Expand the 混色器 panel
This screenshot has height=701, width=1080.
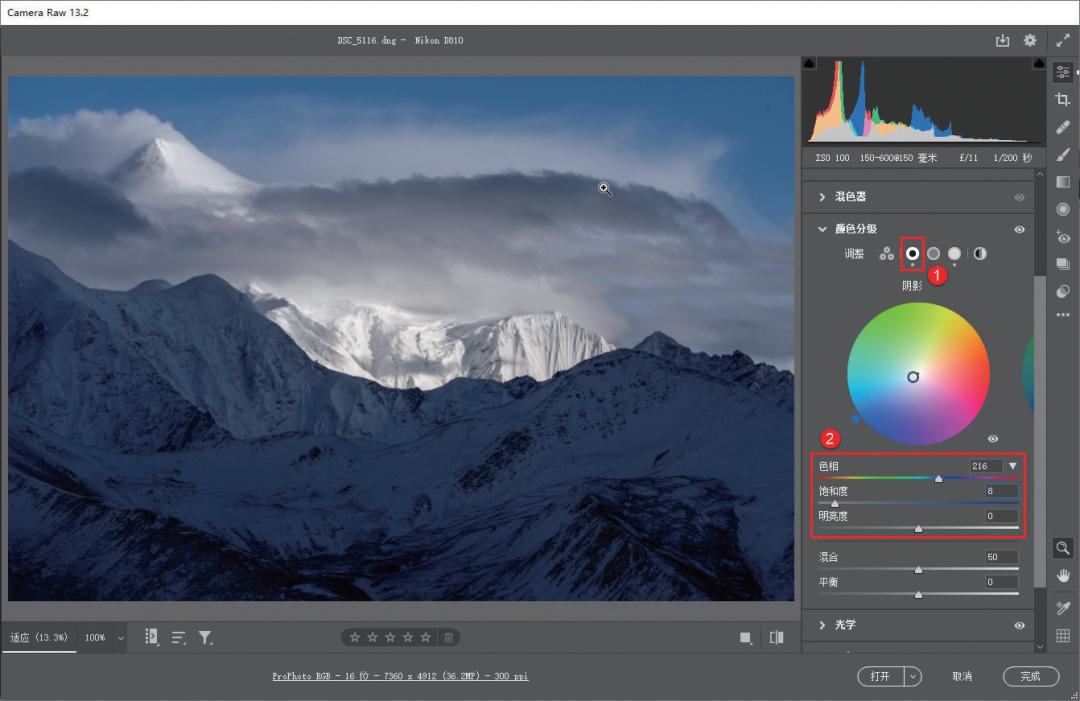pos(822,197)
